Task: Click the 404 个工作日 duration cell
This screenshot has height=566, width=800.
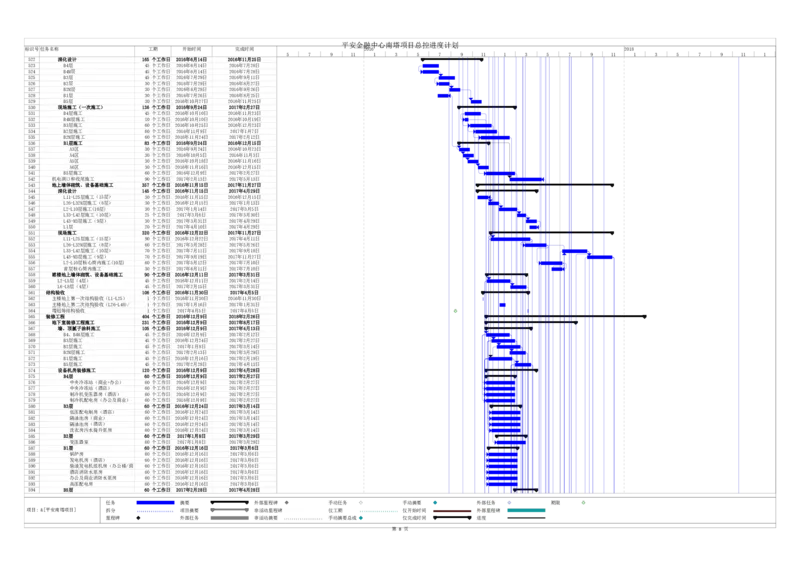Action: [x=158, y=316]
